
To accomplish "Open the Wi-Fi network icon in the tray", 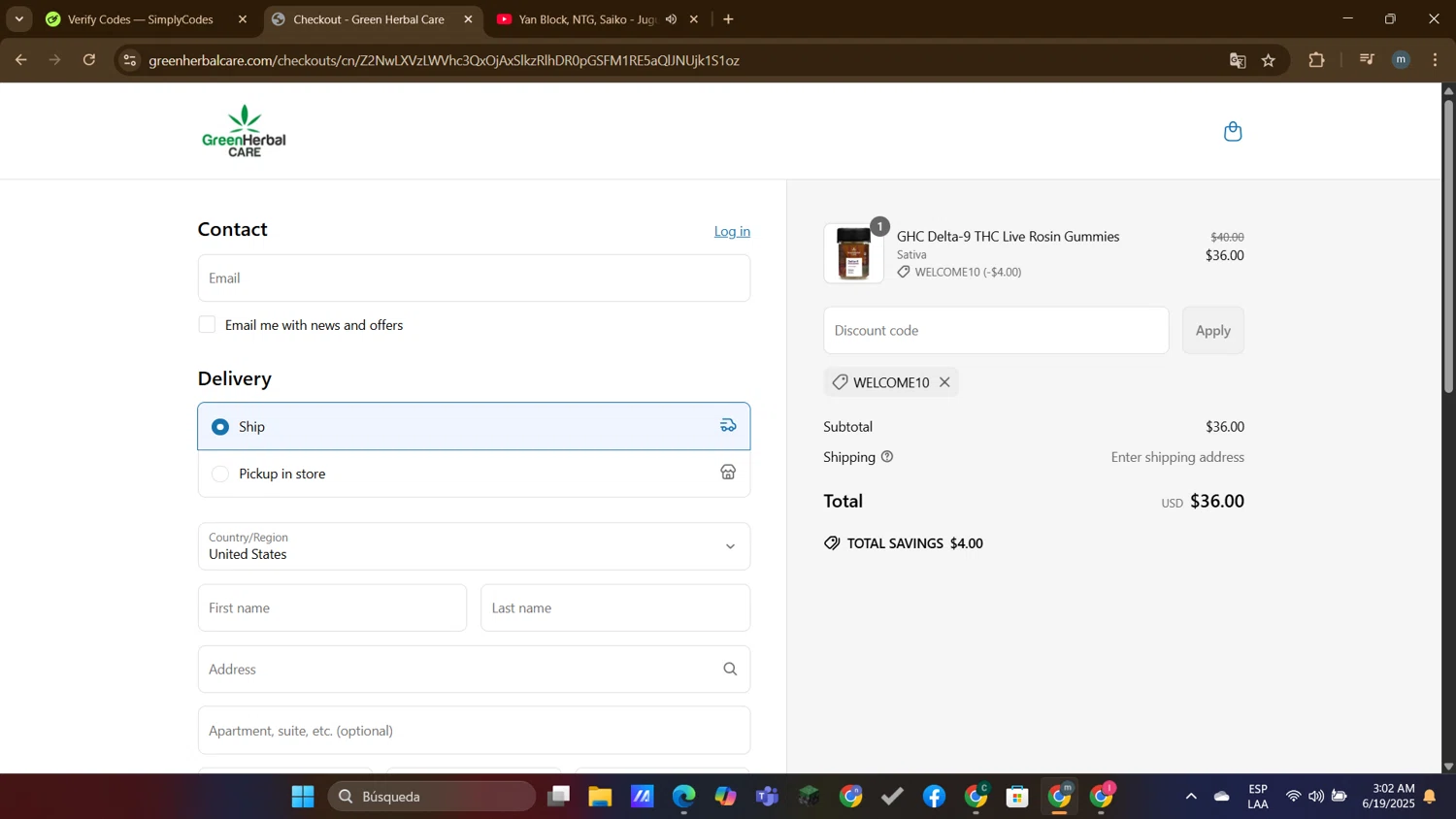I will [1293, 797].
